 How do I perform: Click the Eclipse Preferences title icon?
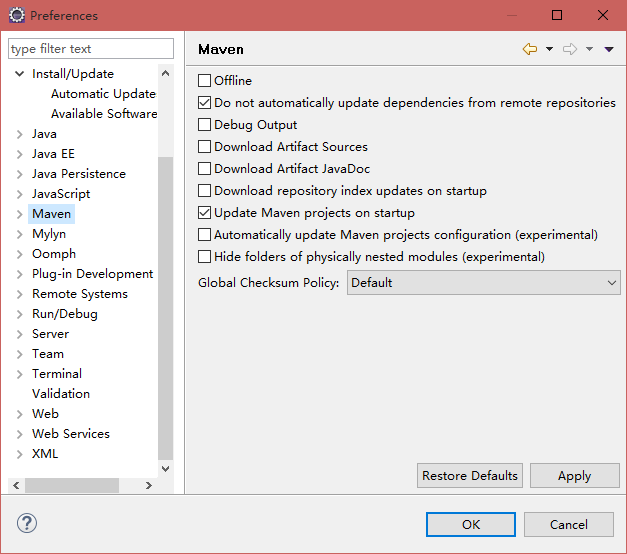(17, 16)
